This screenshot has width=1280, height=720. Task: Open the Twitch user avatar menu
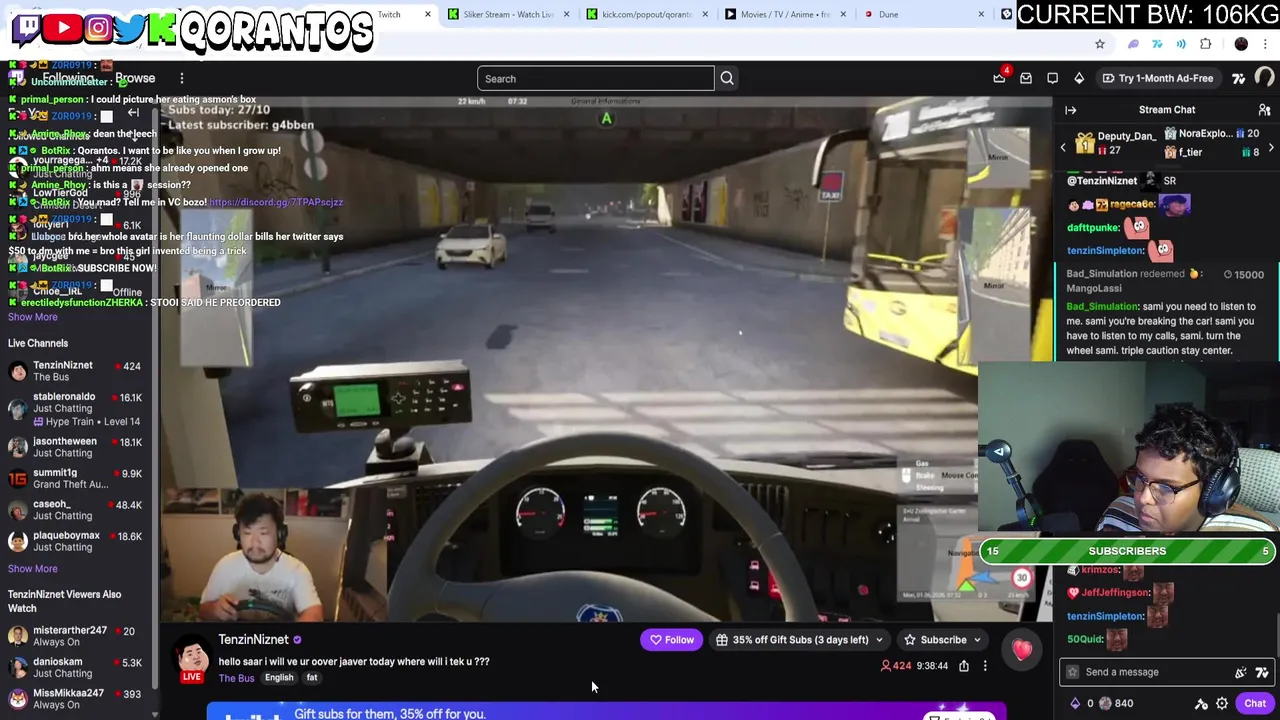coord(1264,78)
